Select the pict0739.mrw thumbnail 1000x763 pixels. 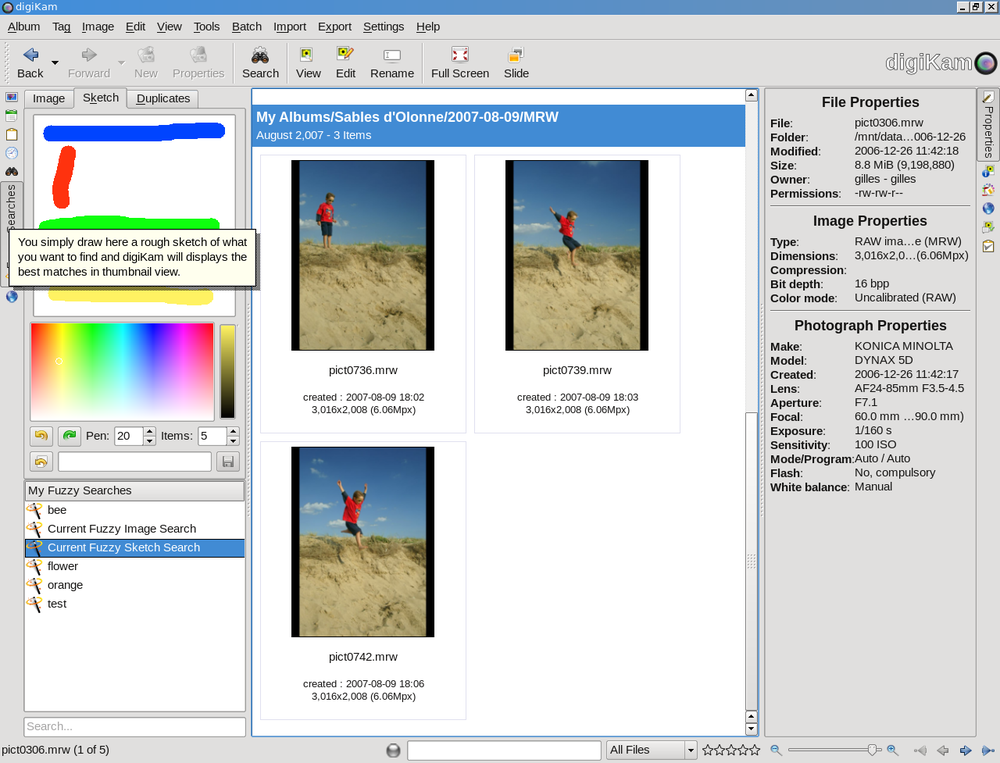point(577,256)
